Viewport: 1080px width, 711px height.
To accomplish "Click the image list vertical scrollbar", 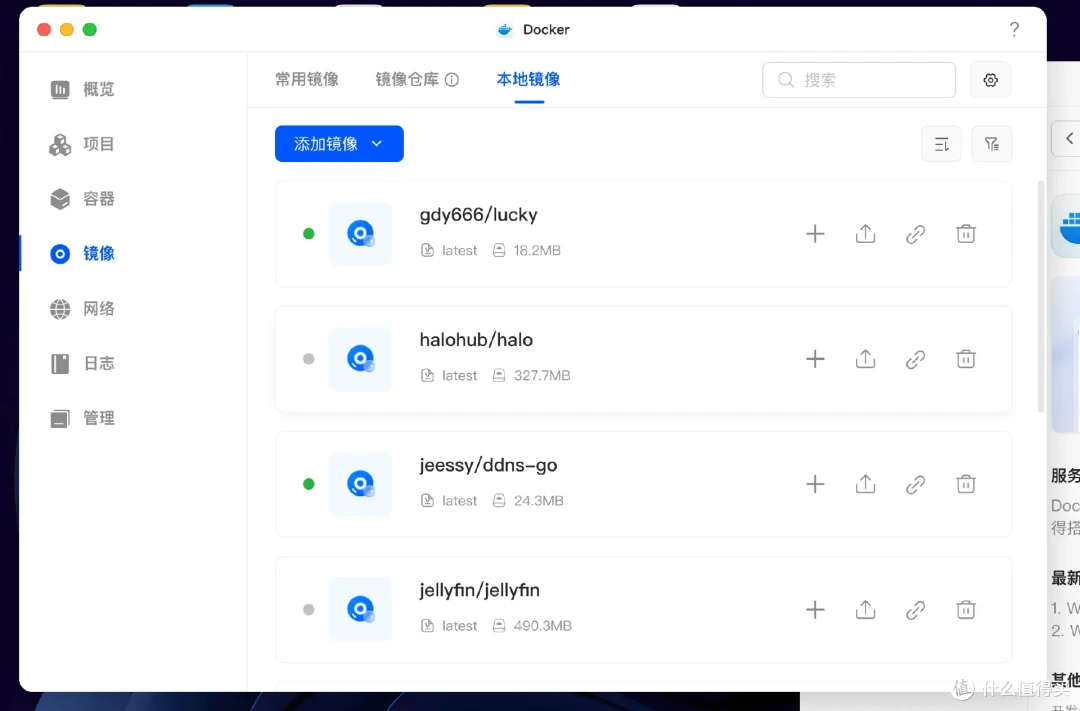I will click(x=1041, y=296).
